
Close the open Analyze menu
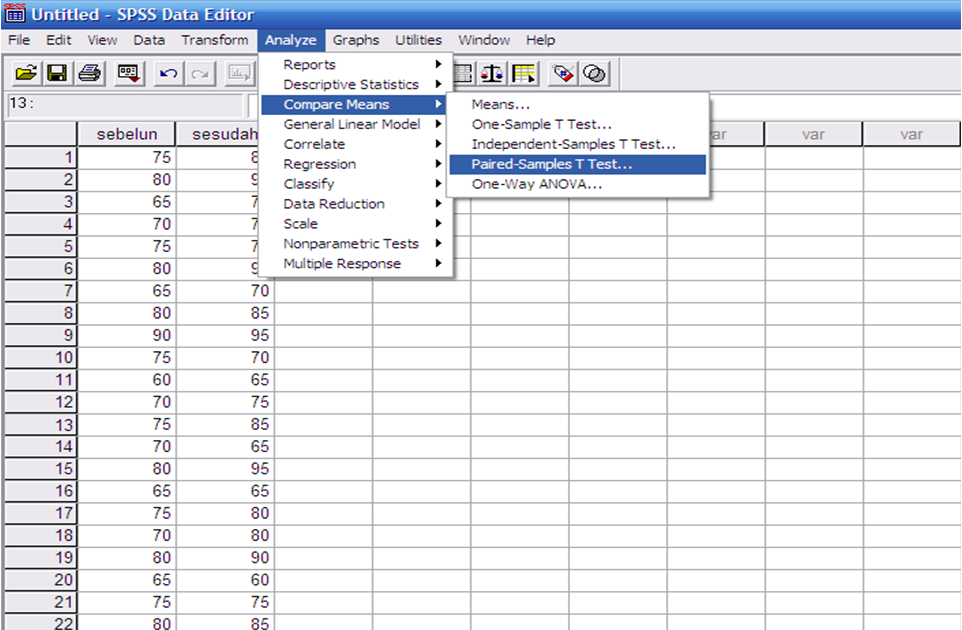point(291,40)
